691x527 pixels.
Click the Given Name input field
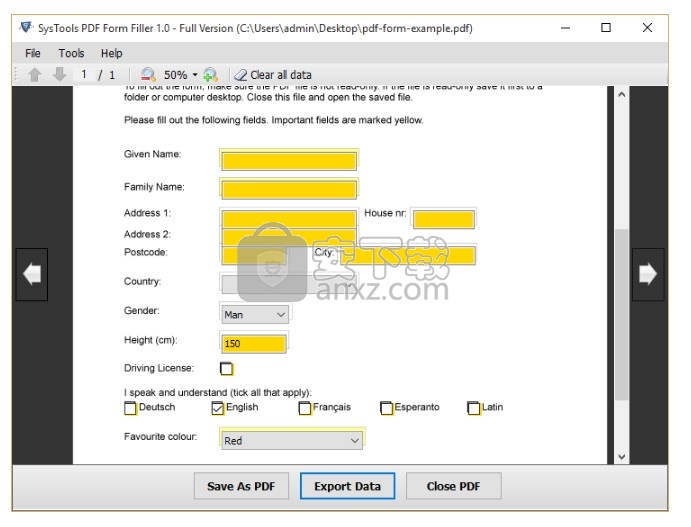(289, 161)
